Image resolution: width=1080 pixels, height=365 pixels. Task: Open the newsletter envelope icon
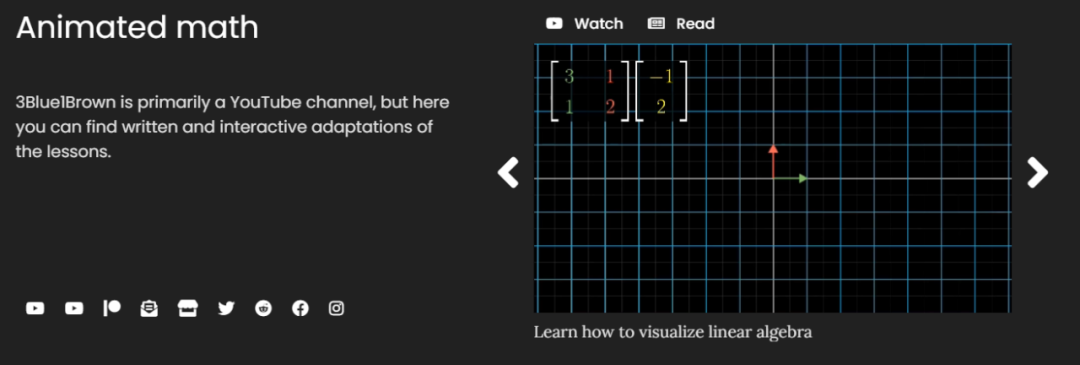pos(149,309)
